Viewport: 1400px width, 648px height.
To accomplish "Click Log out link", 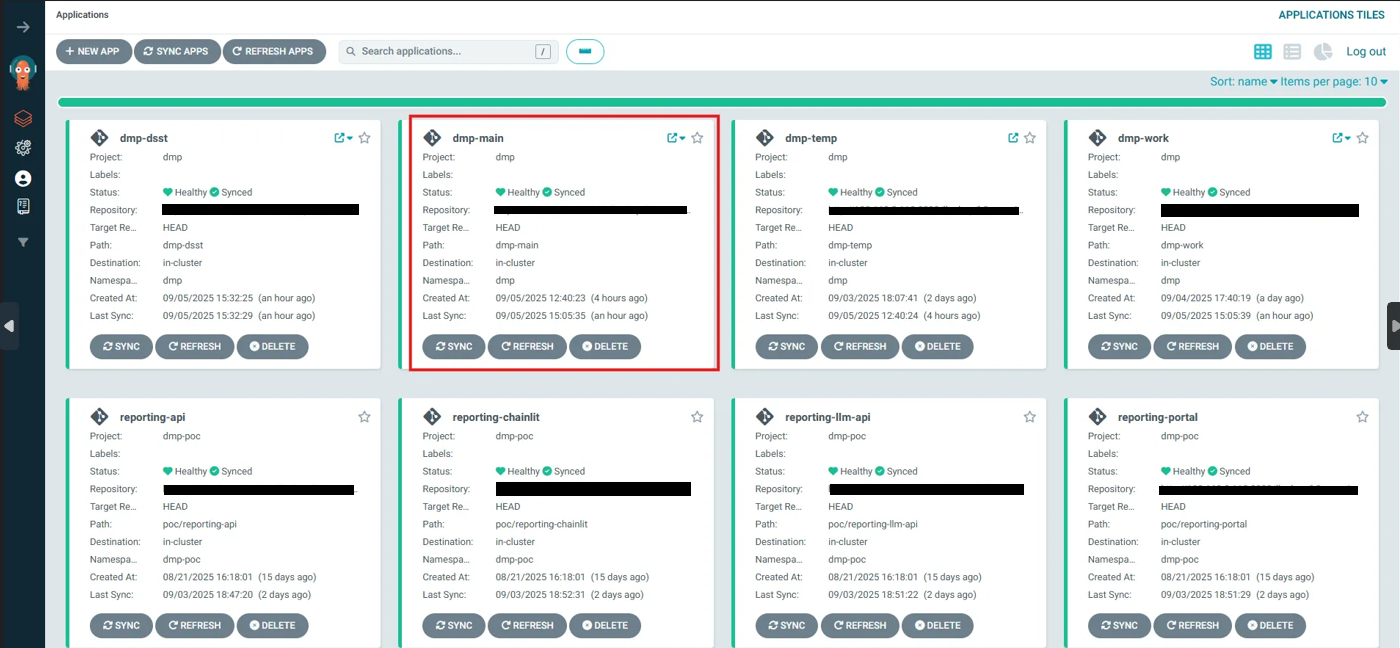I will pos(1365,52).
